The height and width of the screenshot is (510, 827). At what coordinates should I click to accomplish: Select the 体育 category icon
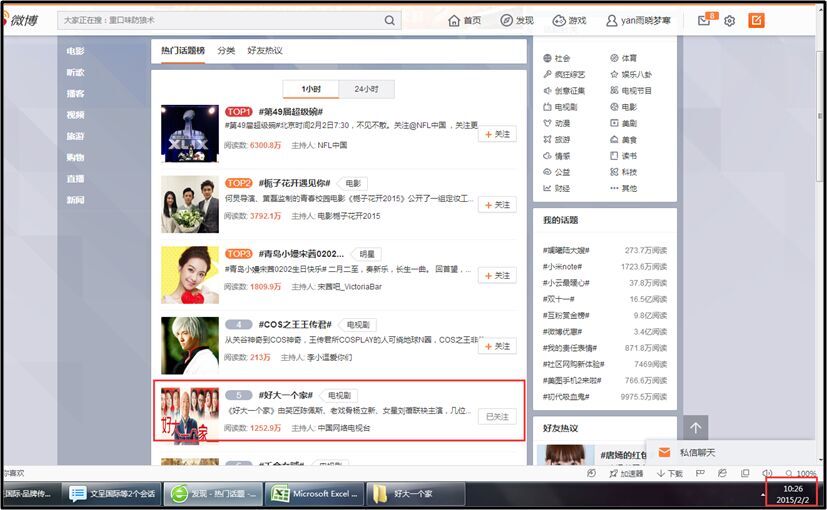614,58
